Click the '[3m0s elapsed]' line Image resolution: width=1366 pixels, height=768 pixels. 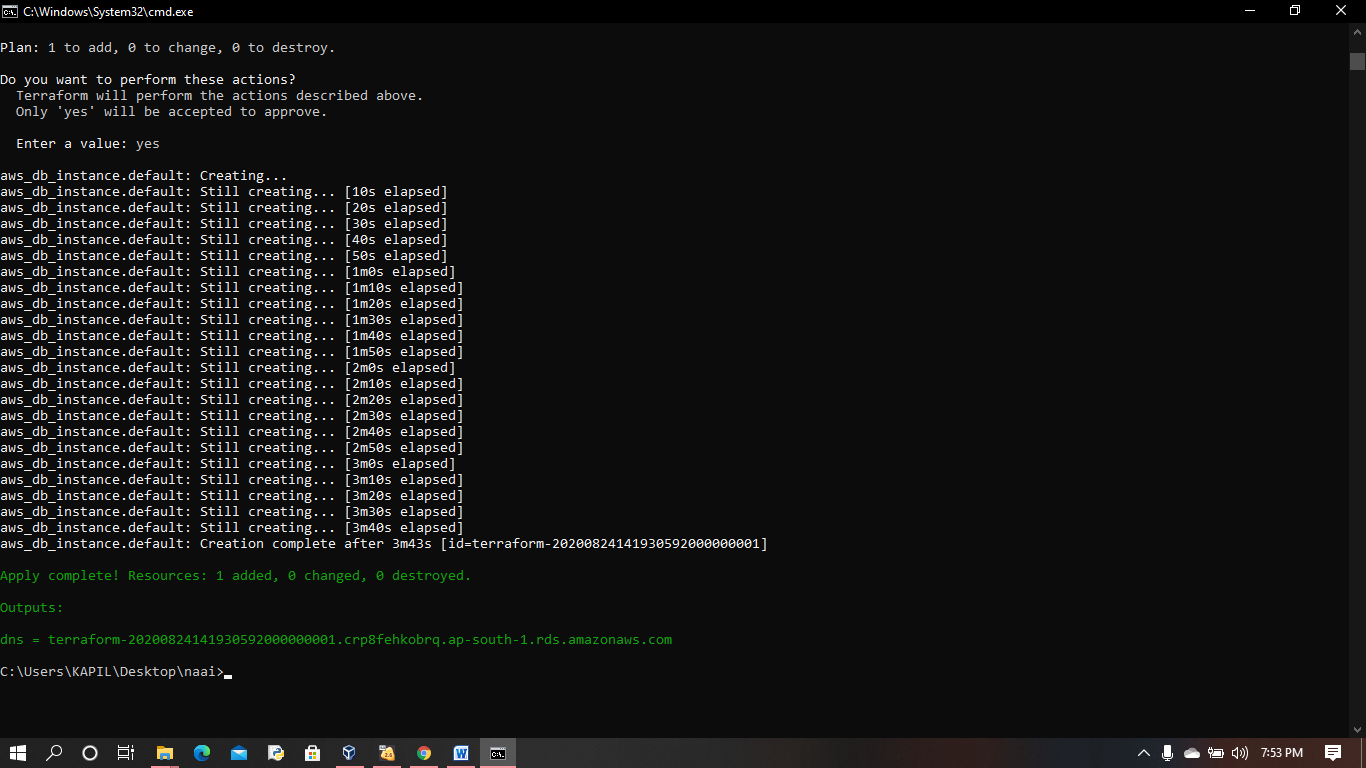pyautogui.click(x=228, y=464)
